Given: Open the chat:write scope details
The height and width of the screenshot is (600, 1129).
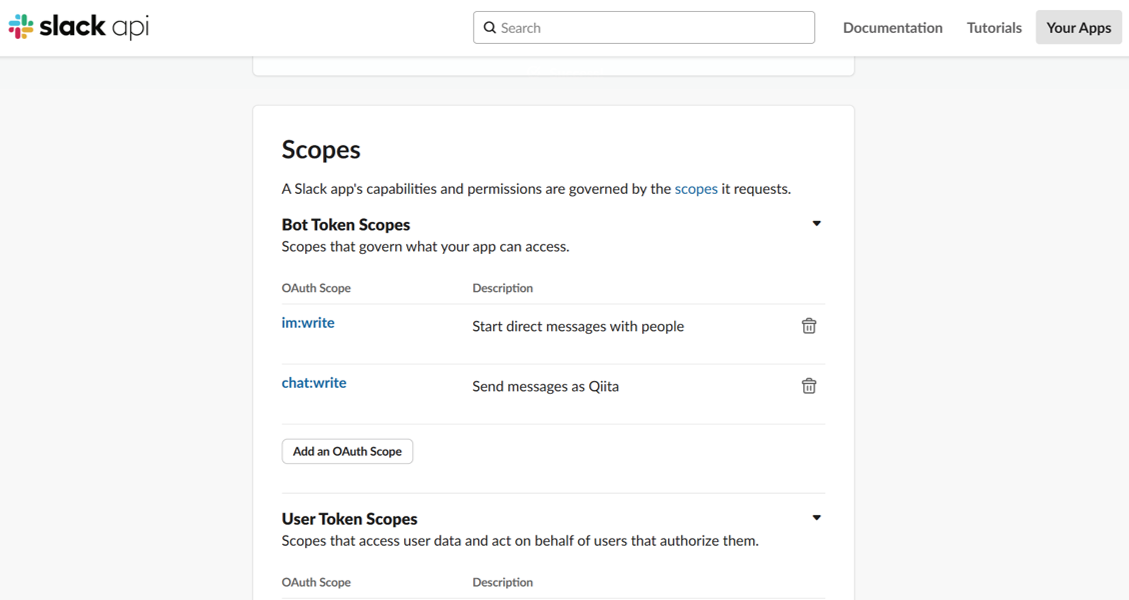Looking at the screenshot, I should tap(313, 382).
